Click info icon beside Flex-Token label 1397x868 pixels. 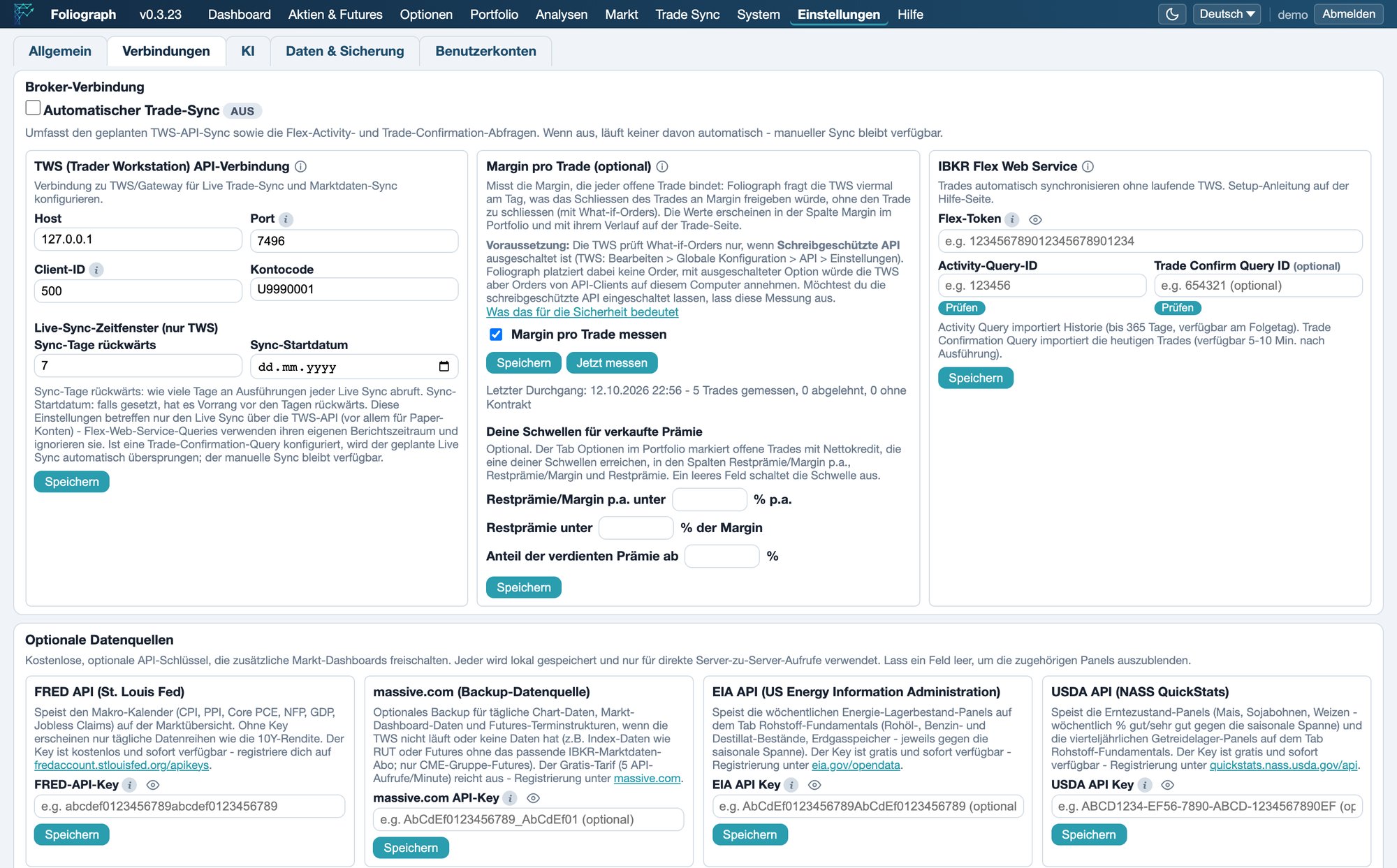point(1011,219)
